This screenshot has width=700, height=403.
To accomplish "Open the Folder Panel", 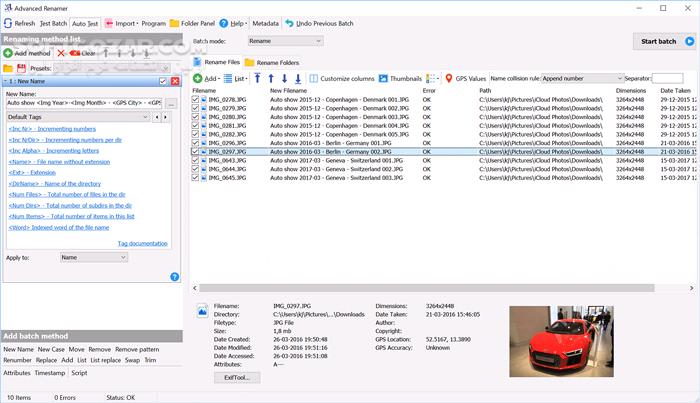I will (x=192, y=23).
